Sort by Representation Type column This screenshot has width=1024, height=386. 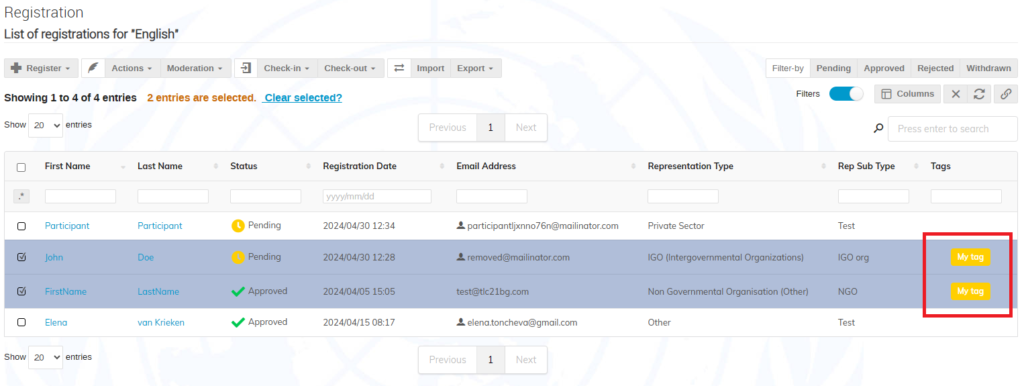(690, 167)
